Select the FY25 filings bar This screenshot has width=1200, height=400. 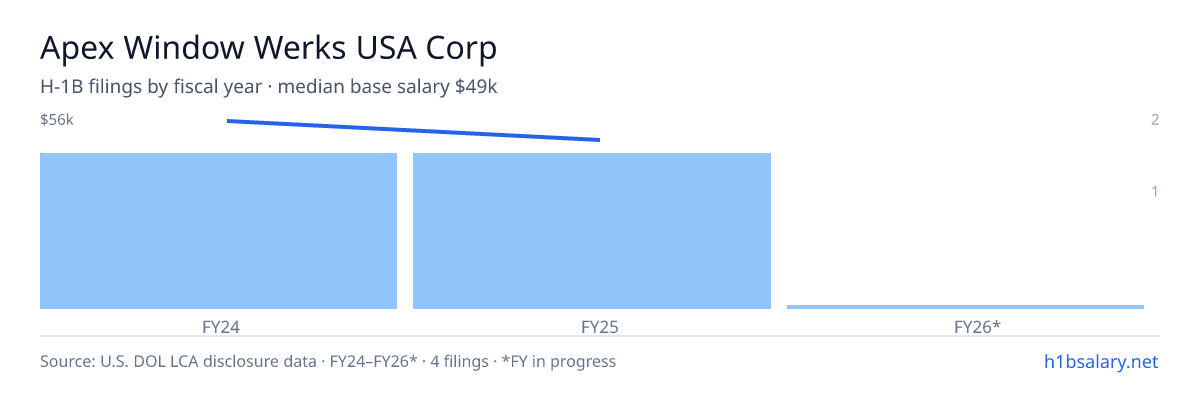[592, 231]
